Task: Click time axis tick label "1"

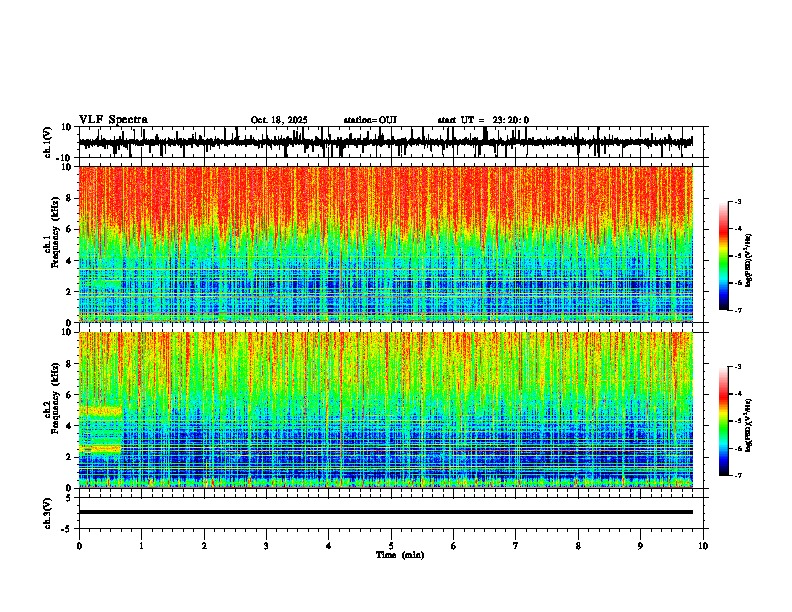Action: 141,546
